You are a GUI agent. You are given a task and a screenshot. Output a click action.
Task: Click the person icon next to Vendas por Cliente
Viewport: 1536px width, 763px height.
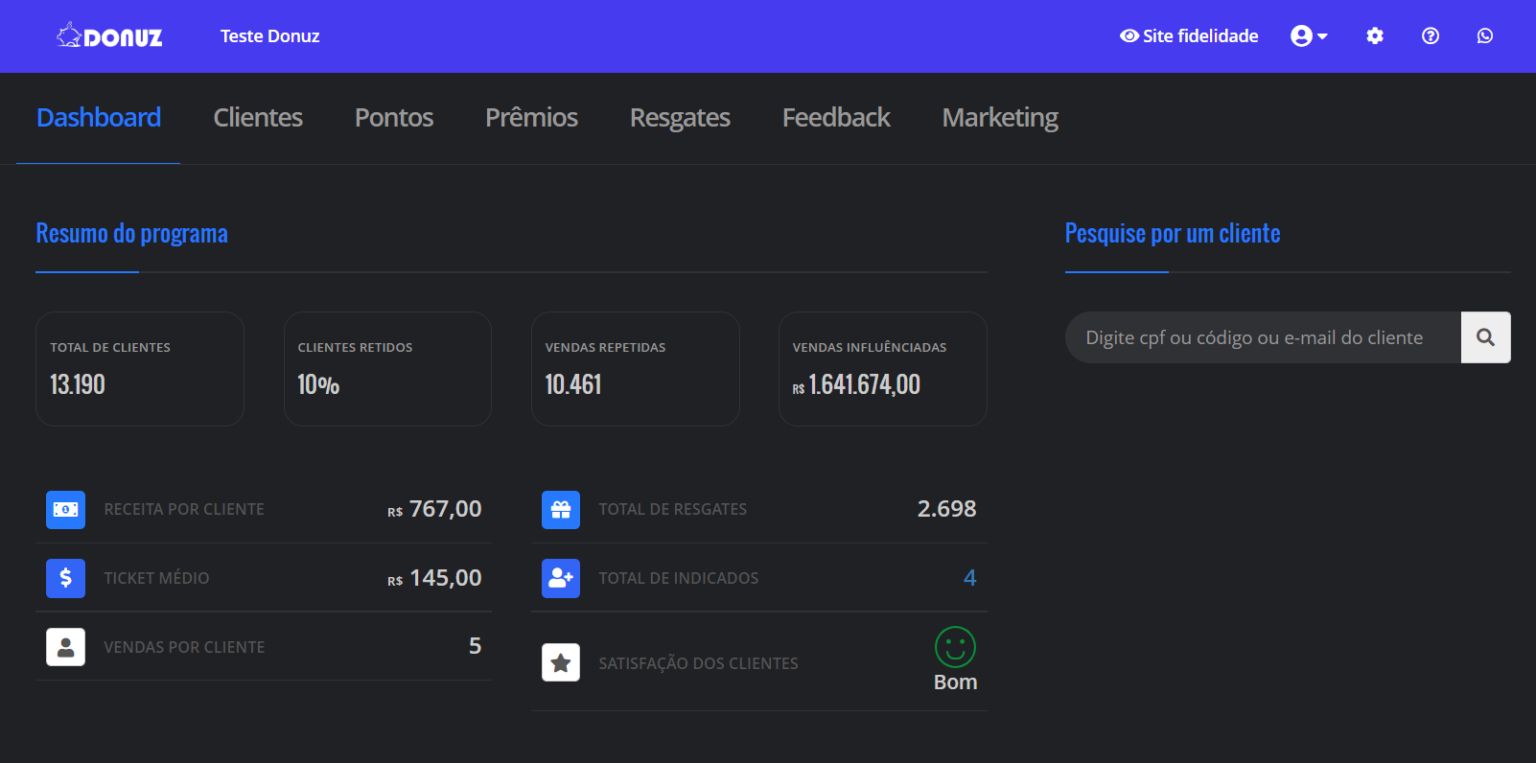point(65,647)
